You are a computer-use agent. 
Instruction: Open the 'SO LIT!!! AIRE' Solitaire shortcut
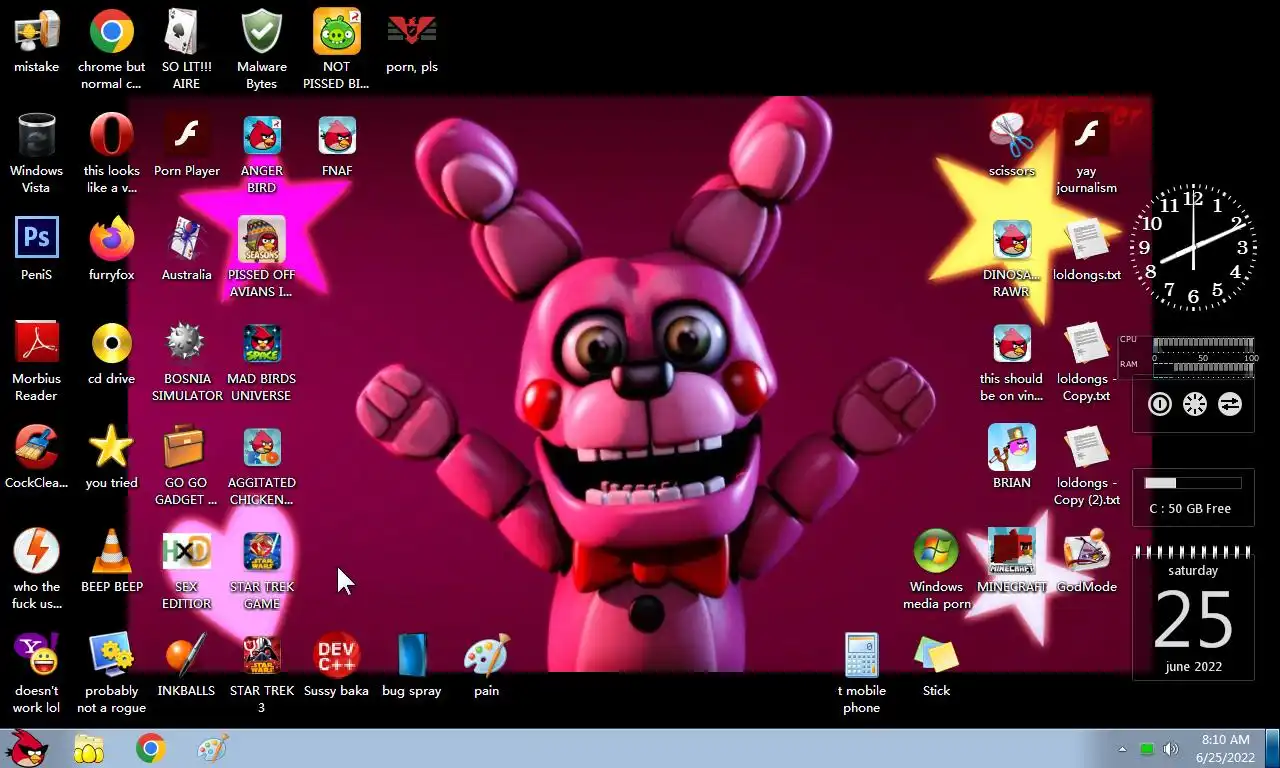[186, 32]
